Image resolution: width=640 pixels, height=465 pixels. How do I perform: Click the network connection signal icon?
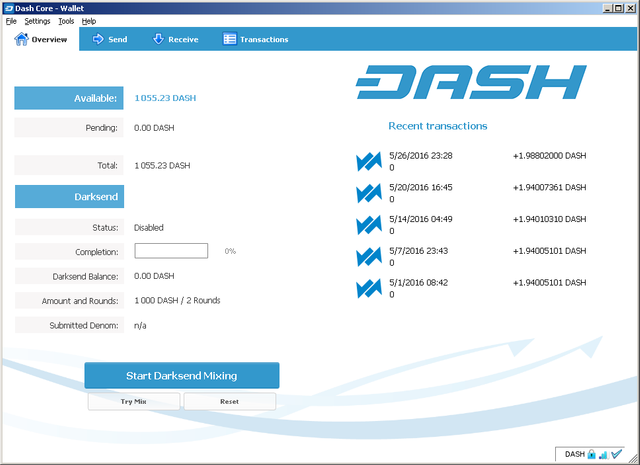603,454
